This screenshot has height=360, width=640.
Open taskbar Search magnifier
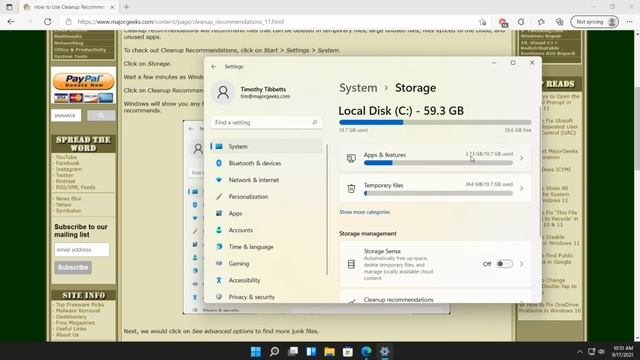tap(274, 351)
